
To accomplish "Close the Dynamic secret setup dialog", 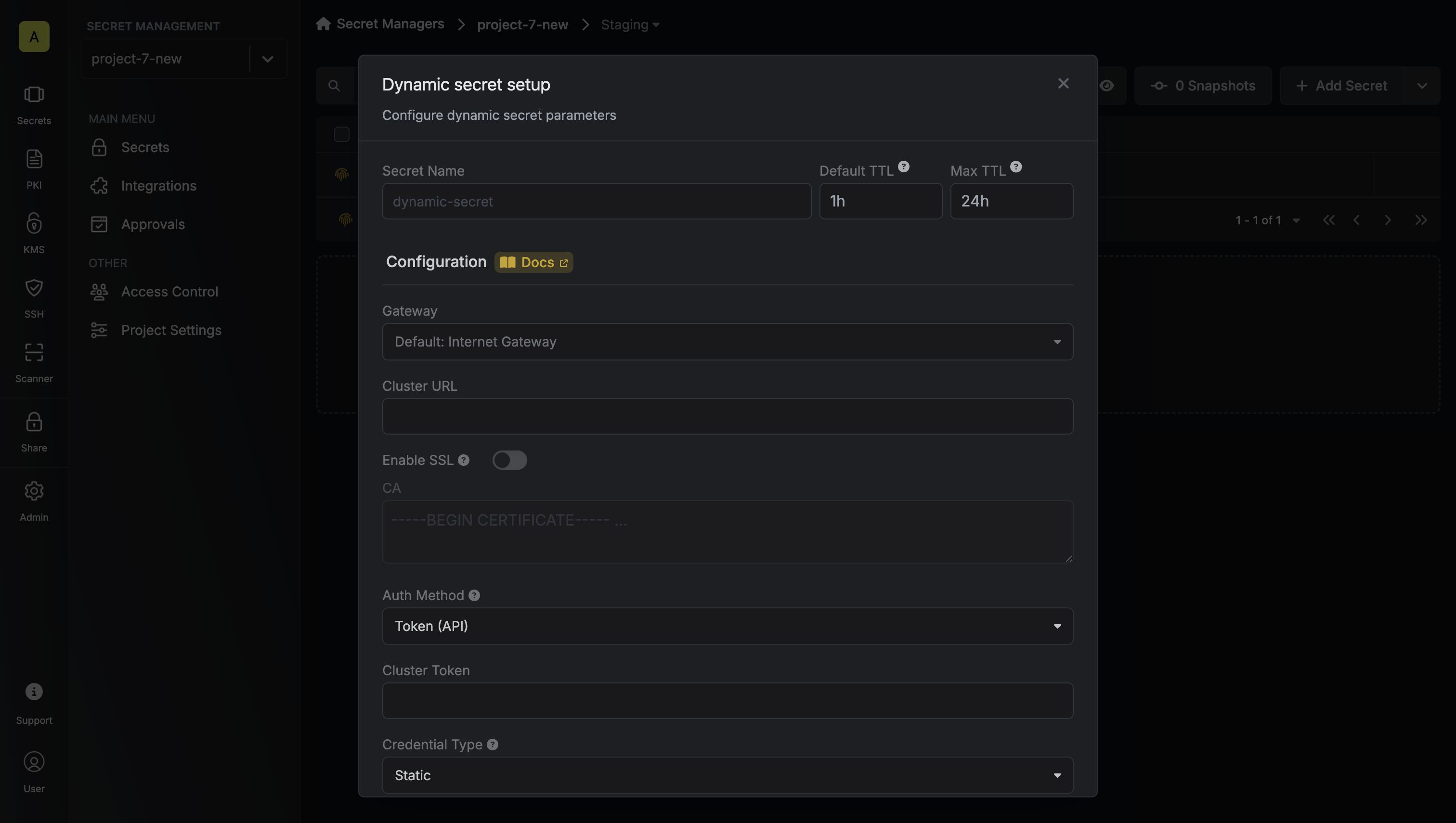I will pyautogui.click(x=1064, y=84).
